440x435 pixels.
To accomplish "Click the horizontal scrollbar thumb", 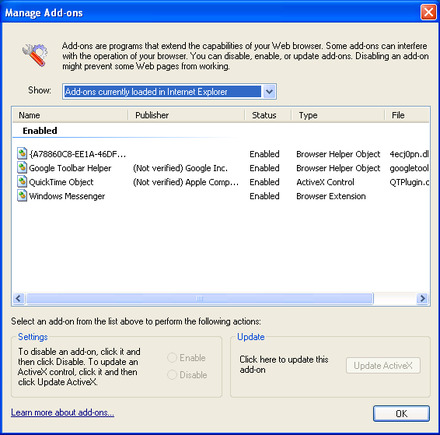I will [200, 298].
